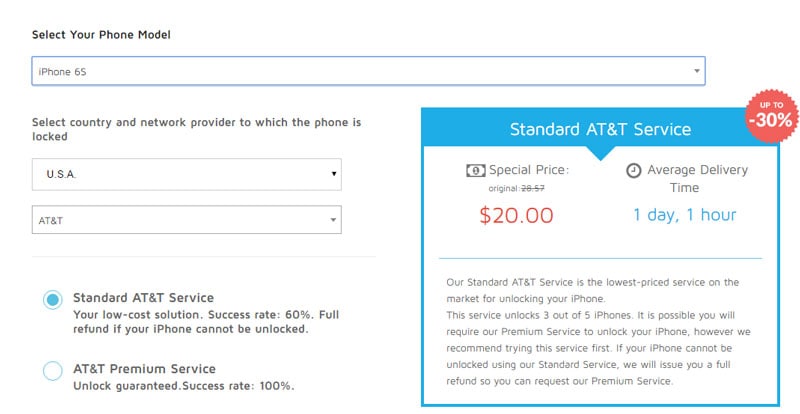Select the AT&T Premium Service radio button

click(x=53, y=371)
